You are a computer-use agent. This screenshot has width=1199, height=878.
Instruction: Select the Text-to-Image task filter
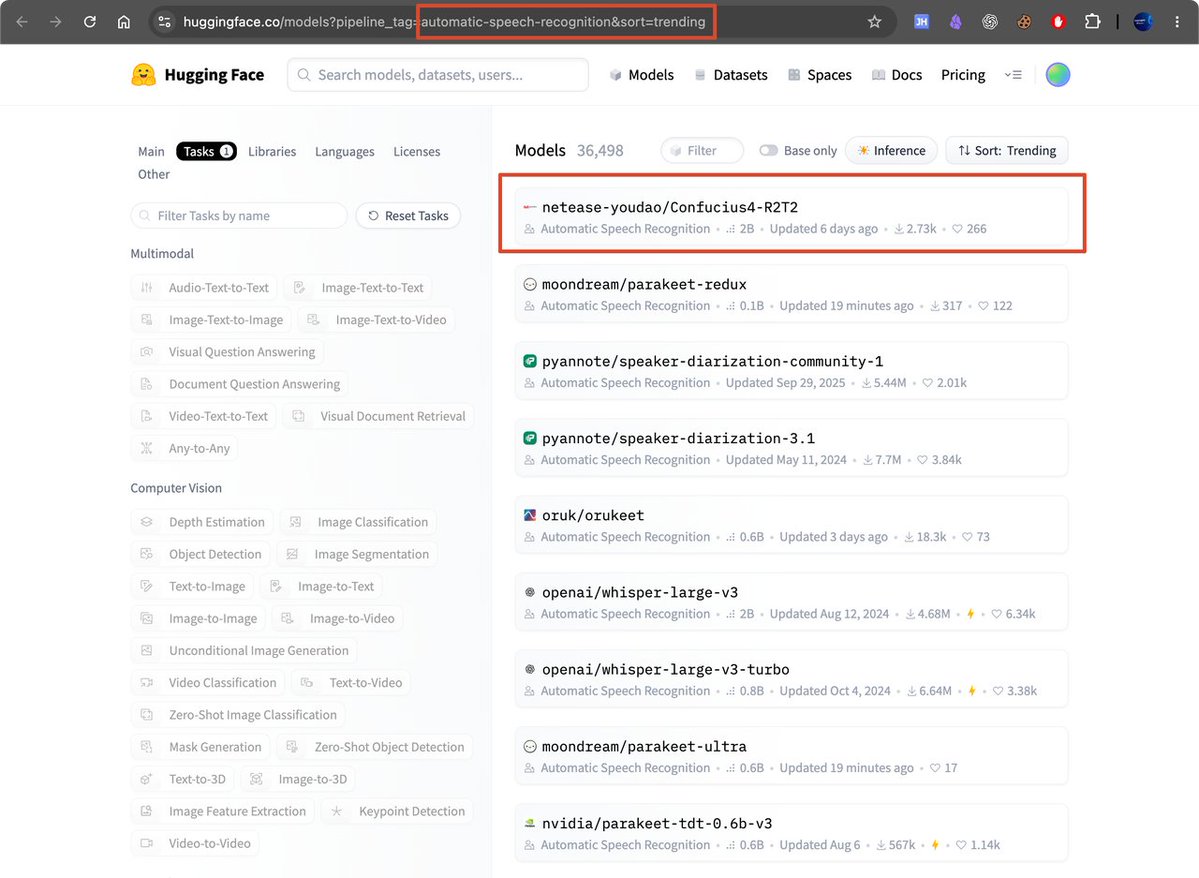pyautogui.click(x=193, y=587)
